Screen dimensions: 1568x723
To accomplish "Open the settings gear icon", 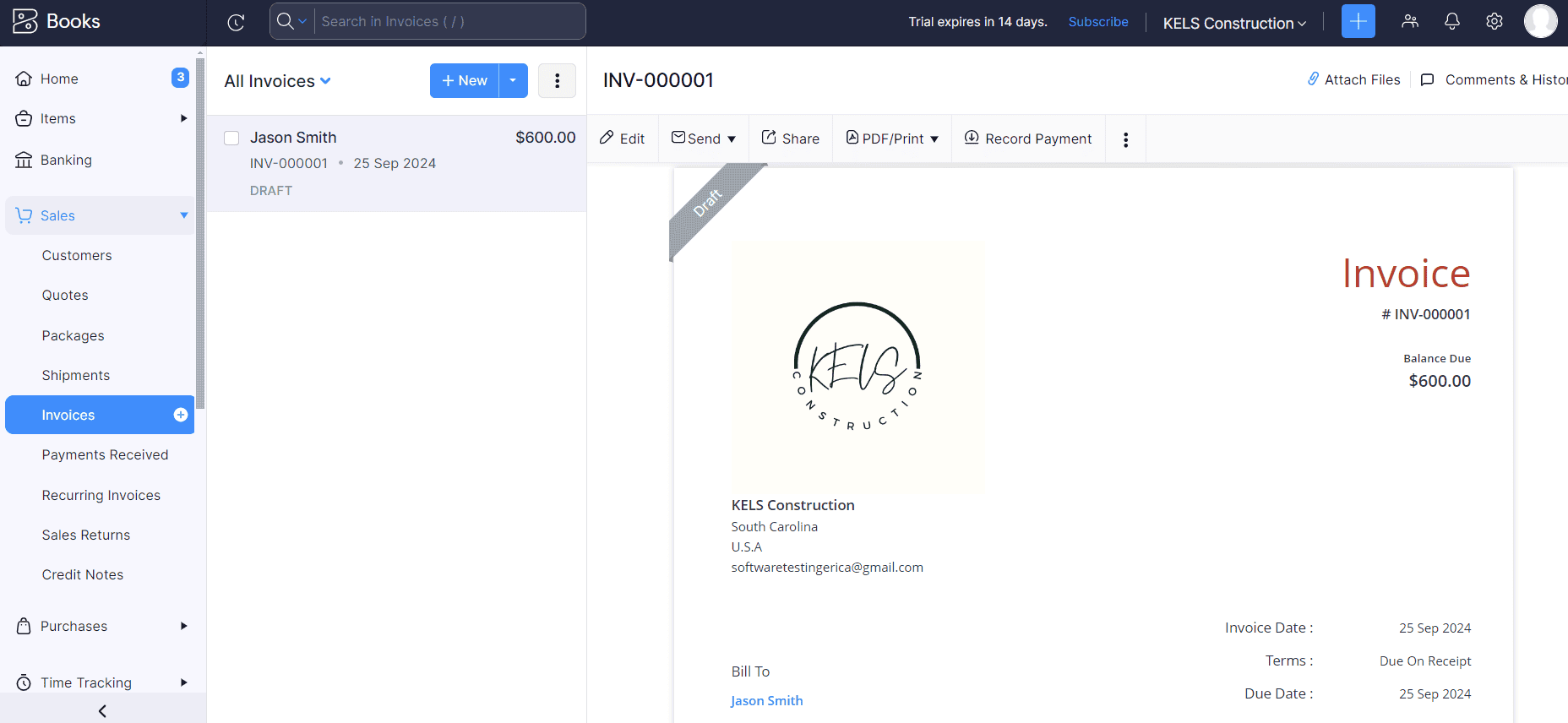I will pyautogui.click(x=1494, y=21).
